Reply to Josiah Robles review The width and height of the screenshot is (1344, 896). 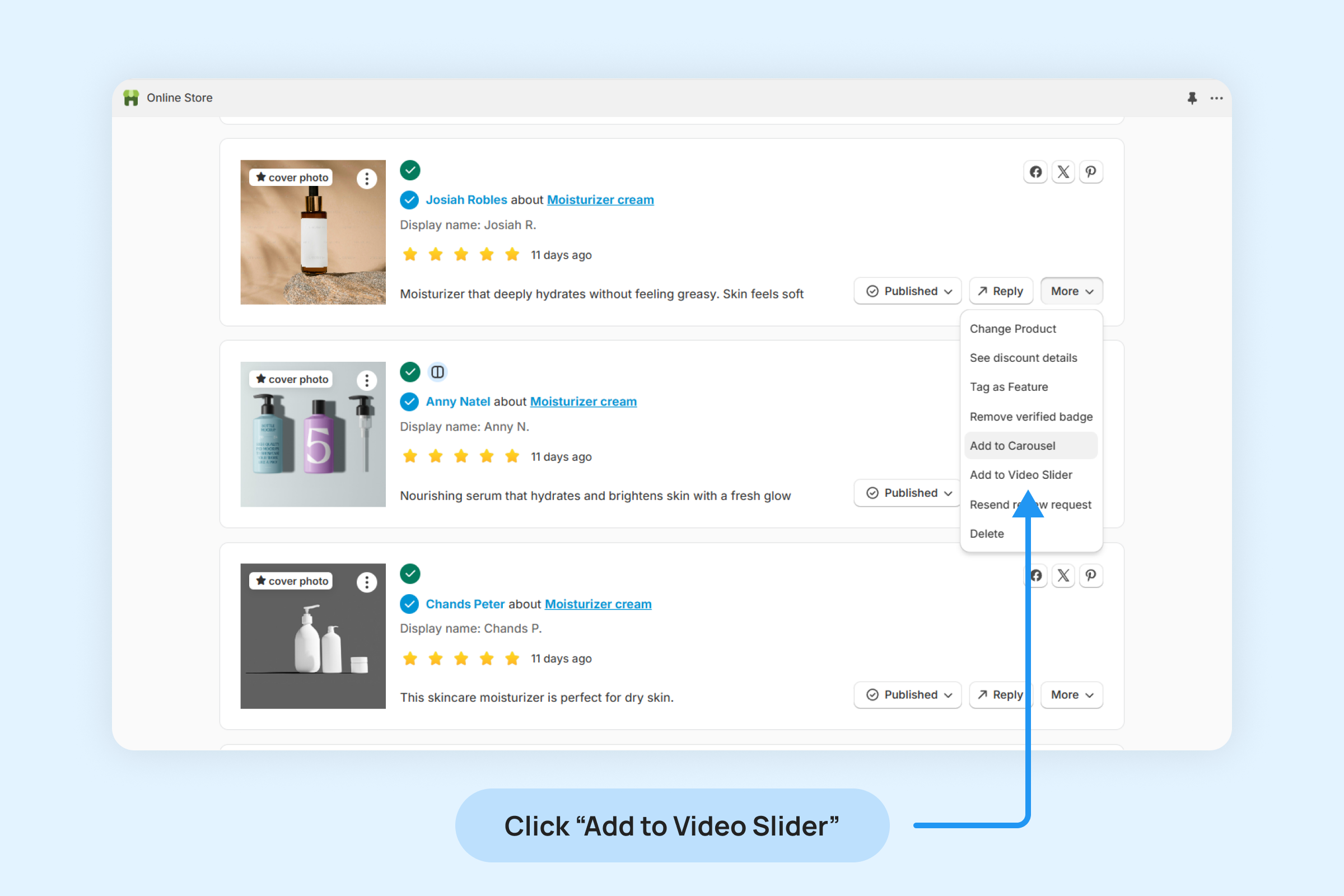coord(1001,291)
